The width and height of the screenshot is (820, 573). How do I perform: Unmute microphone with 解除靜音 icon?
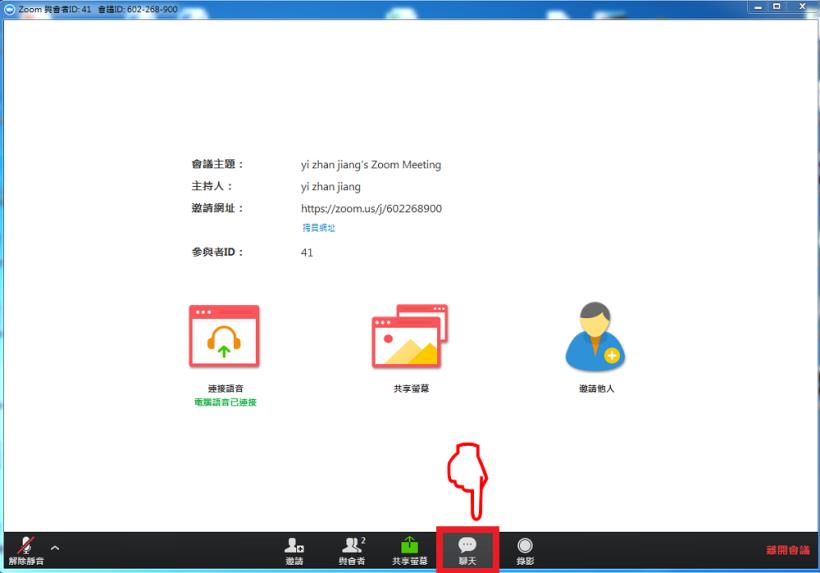(26, 551)
